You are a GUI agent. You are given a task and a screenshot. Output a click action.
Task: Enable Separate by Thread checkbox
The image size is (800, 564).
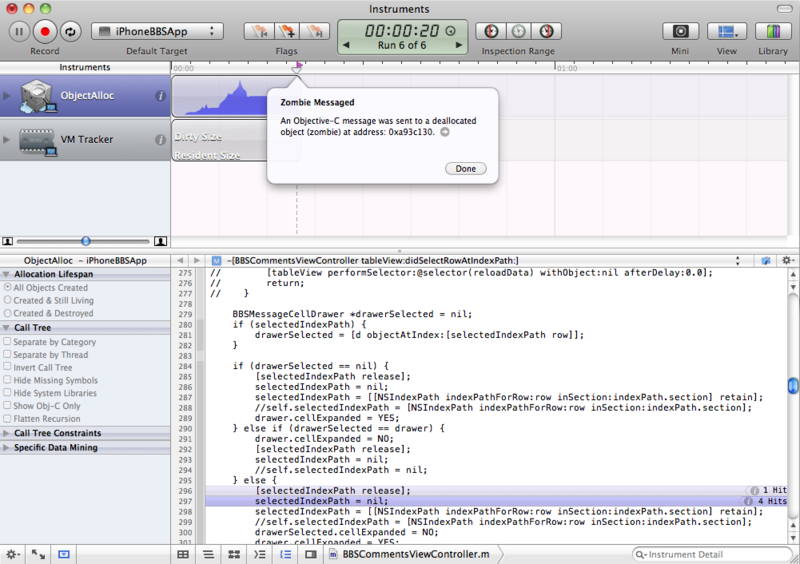[x=7, y=354]
